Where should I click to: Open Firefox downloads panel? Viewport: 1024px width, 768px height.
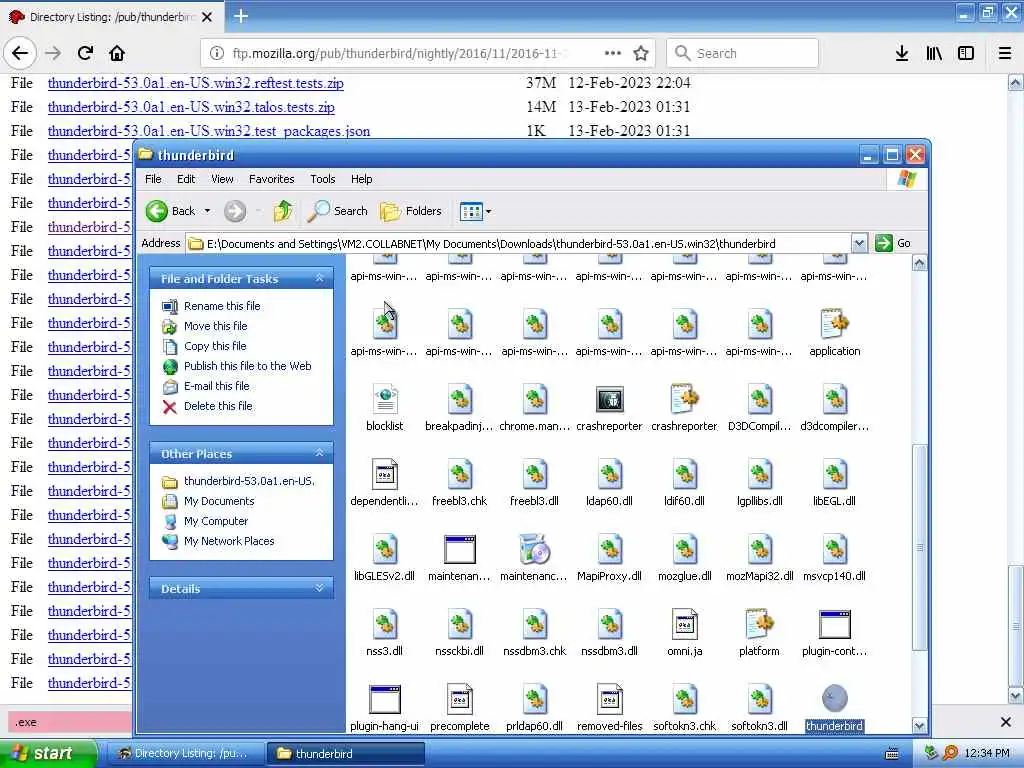(902, 53)
